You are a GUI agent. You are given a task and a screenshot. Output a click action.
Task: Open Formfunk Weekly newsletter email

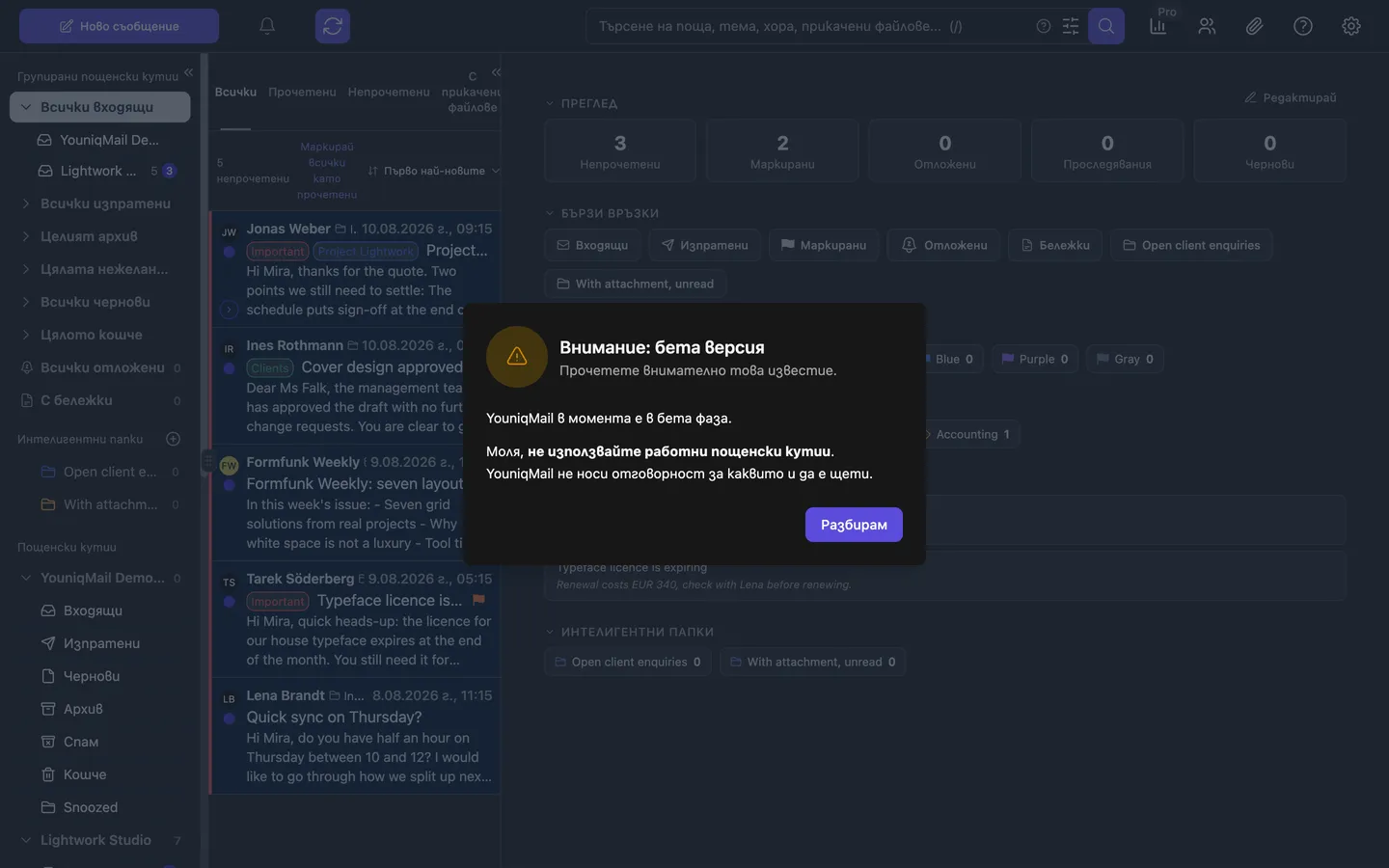(355, 502)
